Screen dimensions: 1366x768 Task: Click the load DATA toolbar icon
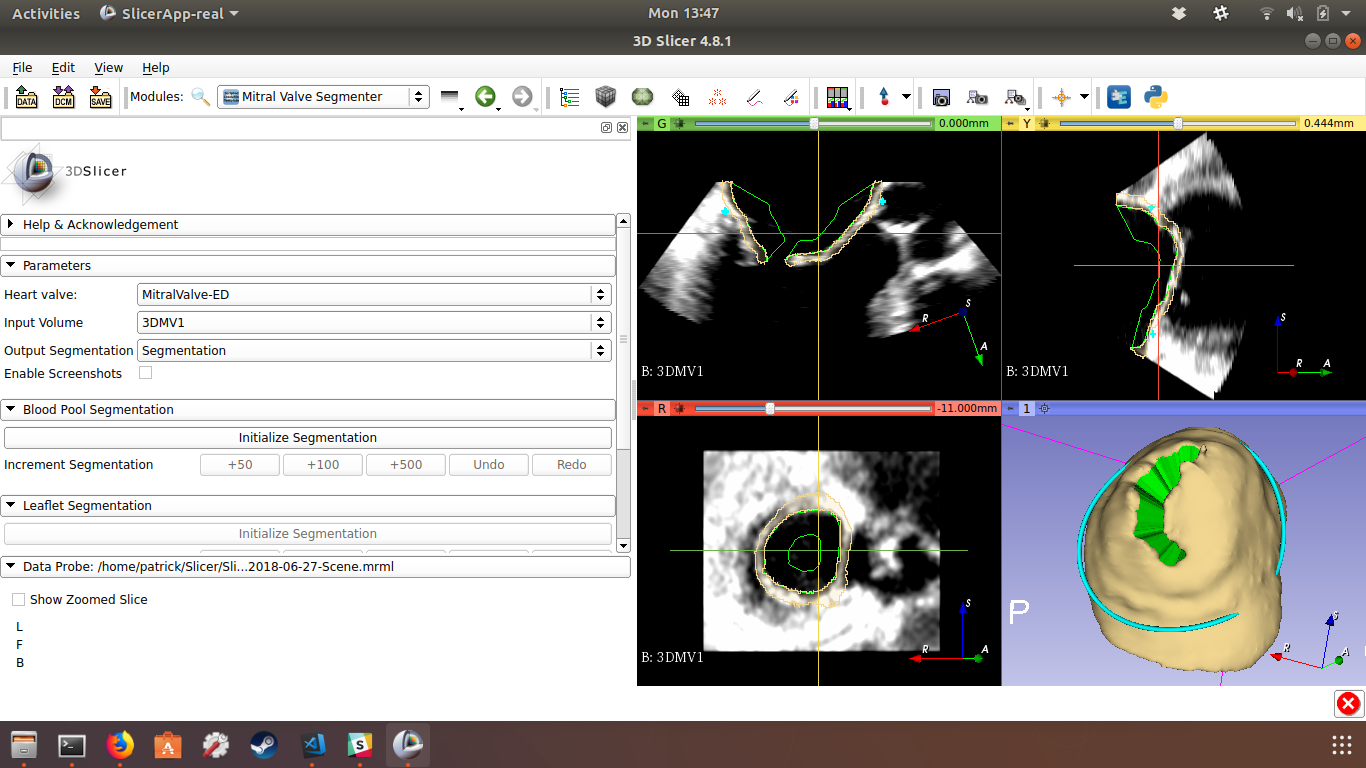(26, 97)
